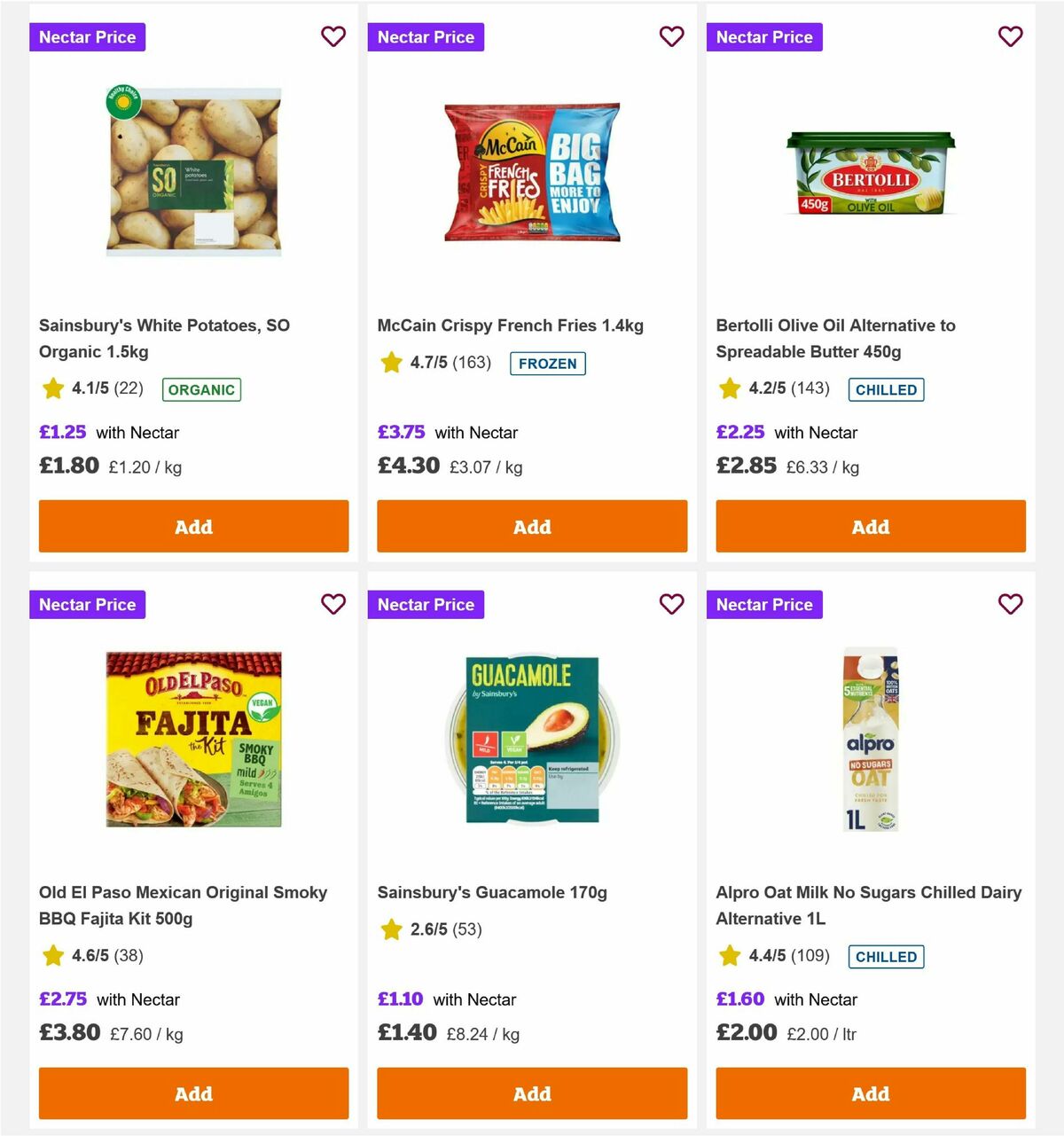The width and height of the screenshot is (1064, 1136).
Task: Favourite the Sainsbury's White Potatoes product
Action: pos(333,36)
